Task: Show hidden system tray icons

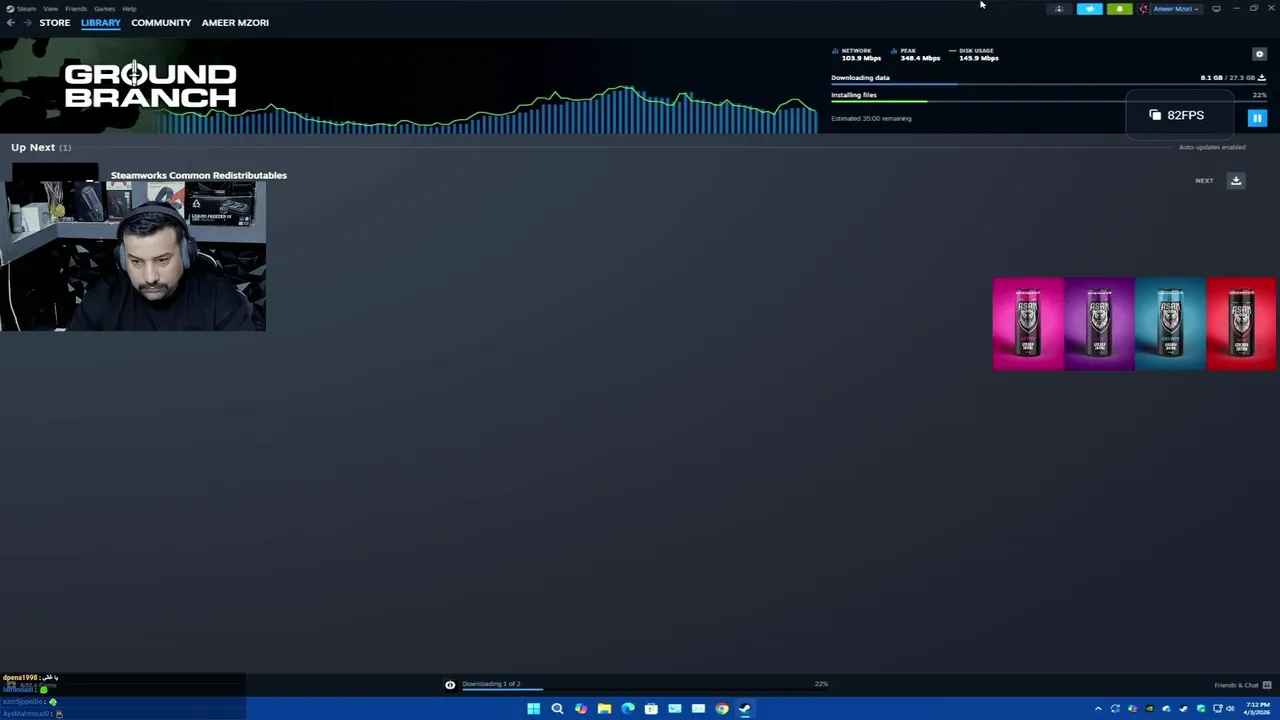Action: [x=1098, y=709]
